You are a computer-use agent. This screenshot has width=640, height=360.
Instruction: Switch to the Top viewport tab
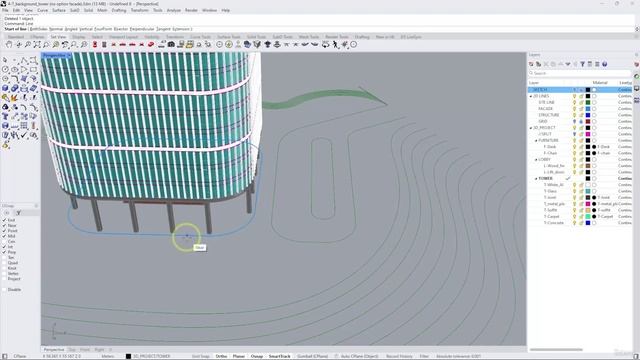point(72,350)
